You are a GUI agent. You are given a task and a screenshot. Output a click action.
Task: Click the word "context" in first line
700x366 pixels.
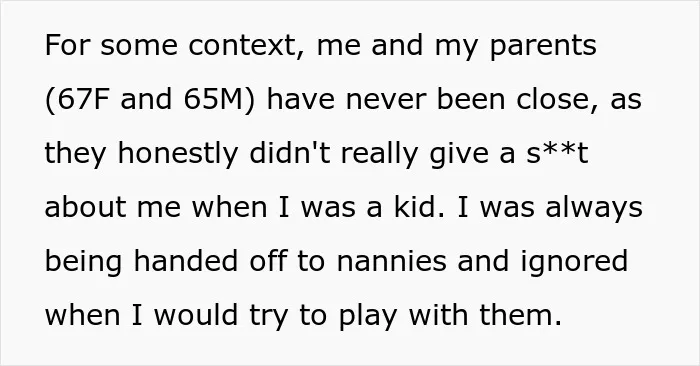[242, 46]
